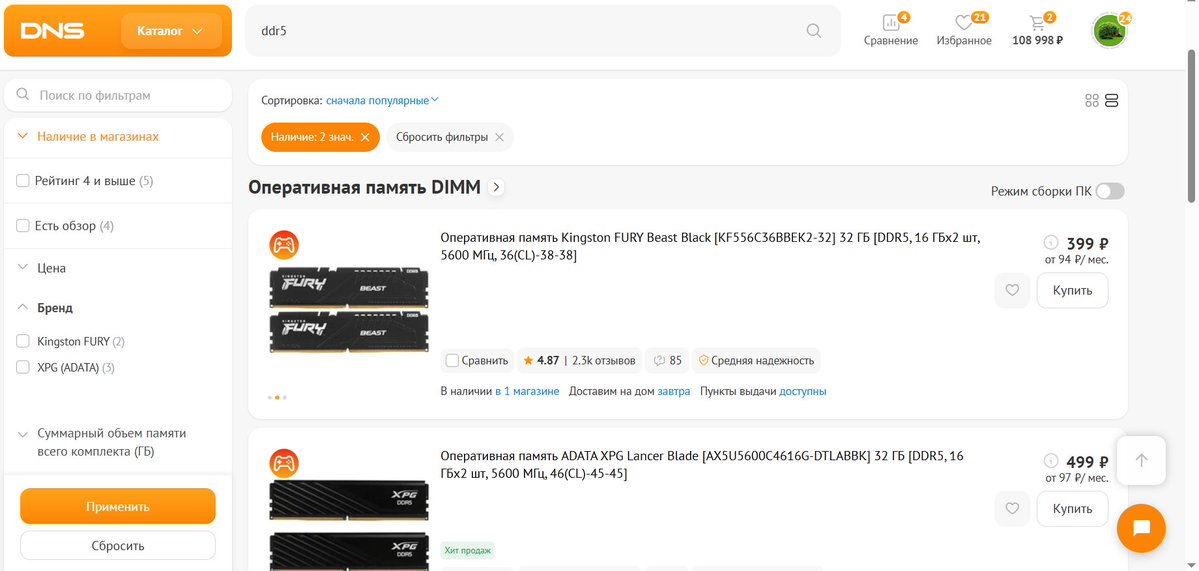The height and width of the screenshot is (571, 1199).
Task: Focus the Поиск по фильтрам field
Action: tap(118, 96)
